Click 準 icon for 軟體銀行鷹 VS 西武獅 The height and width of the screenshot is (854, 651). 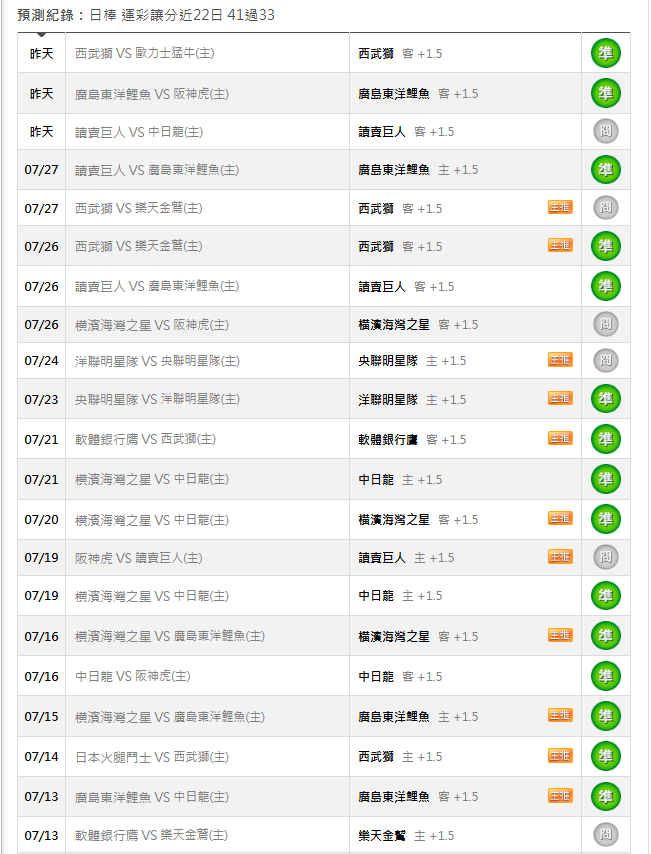pyautogui.click(x=606, y=439)
